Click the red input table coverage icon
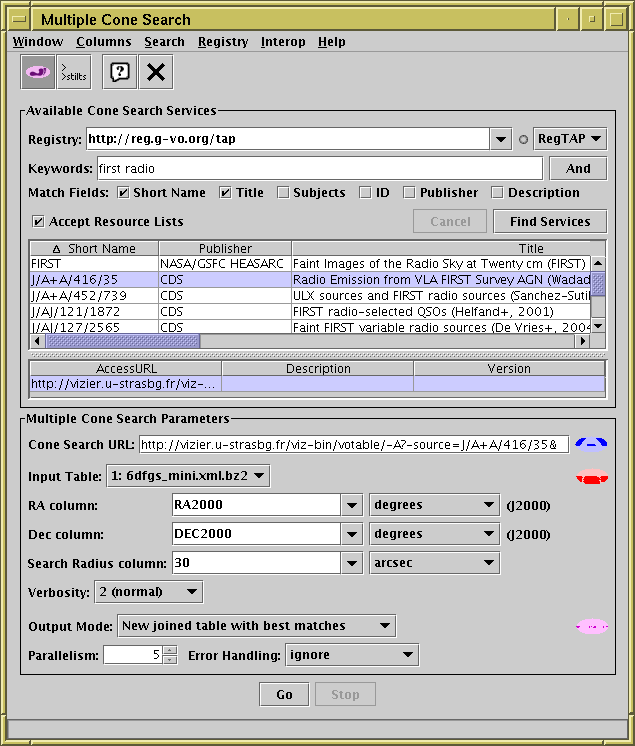Image resolution: width=635 pixels, height=746 pixels. (x=592, y=477)
